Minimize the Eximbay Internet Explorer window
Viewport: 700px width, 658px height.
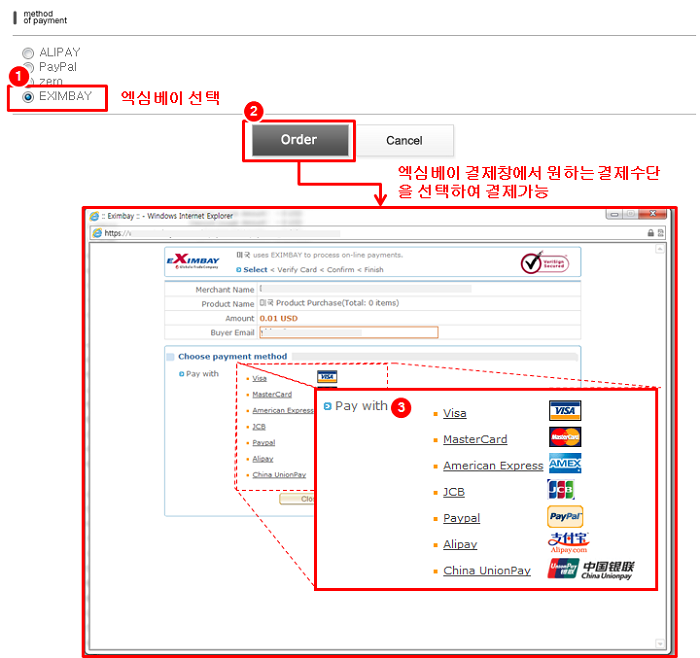[x=614, y=215]
